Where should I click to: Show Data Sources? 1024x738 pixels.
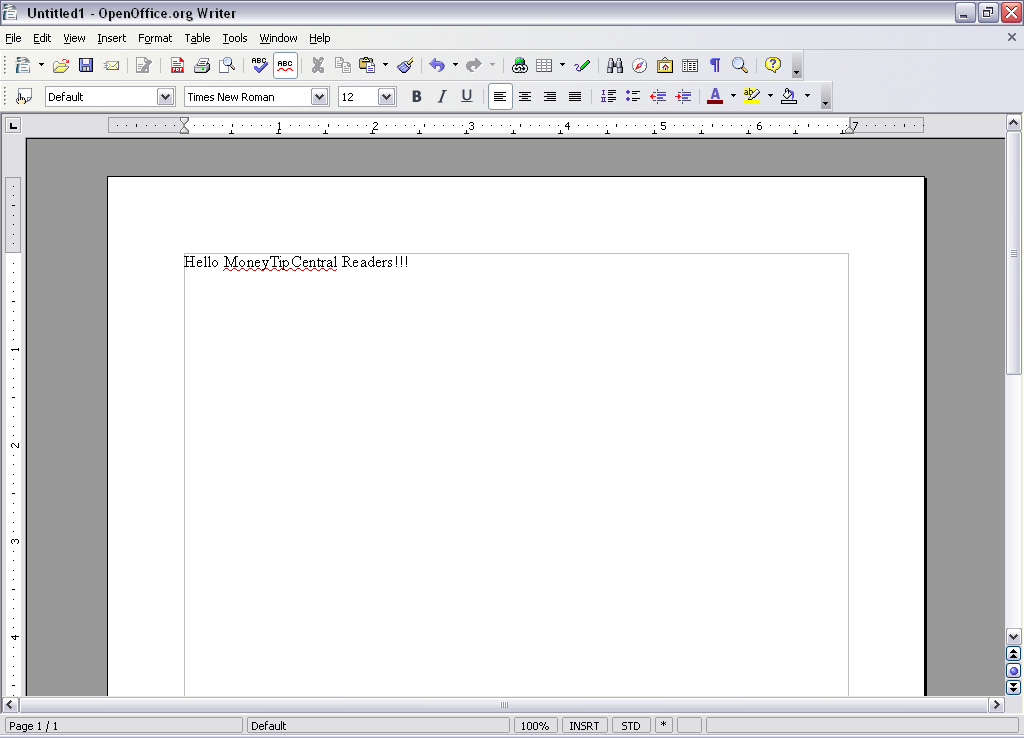(x=690, y=65)
